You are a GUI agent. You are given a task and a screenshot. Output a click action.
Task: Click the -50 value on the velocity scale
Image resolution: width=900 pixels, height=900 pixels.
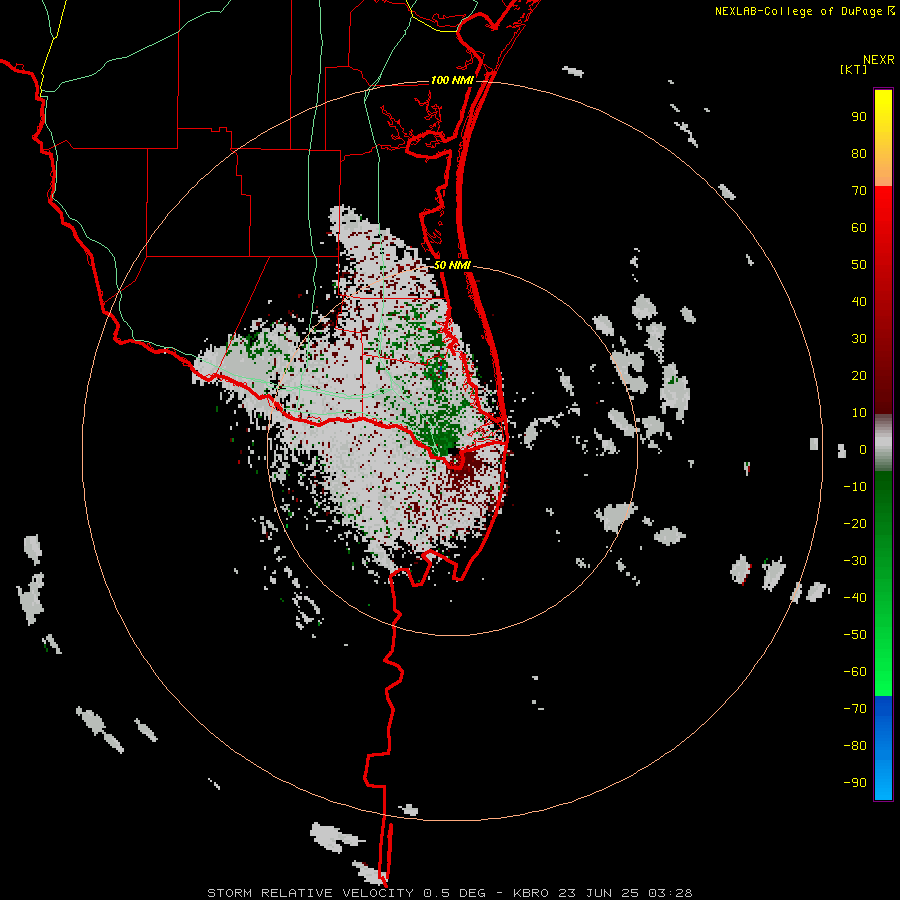(855, 635)
